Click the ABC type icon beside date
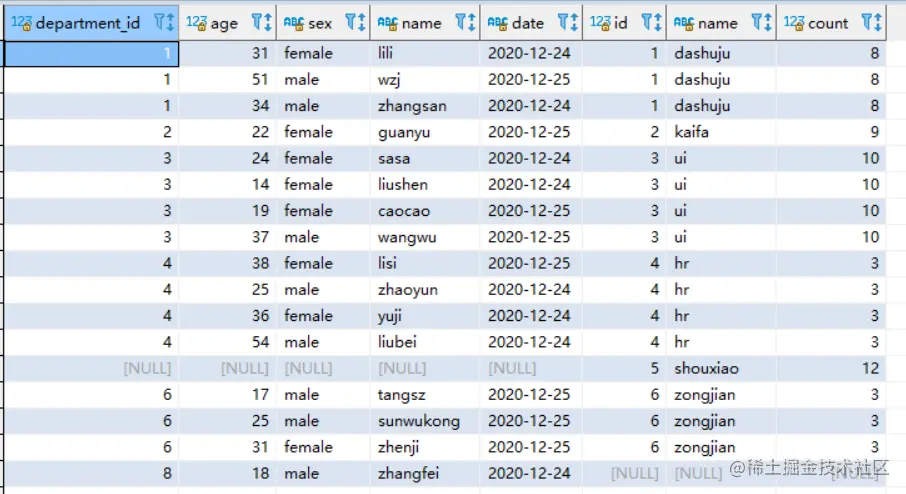 tap(497, 23)
